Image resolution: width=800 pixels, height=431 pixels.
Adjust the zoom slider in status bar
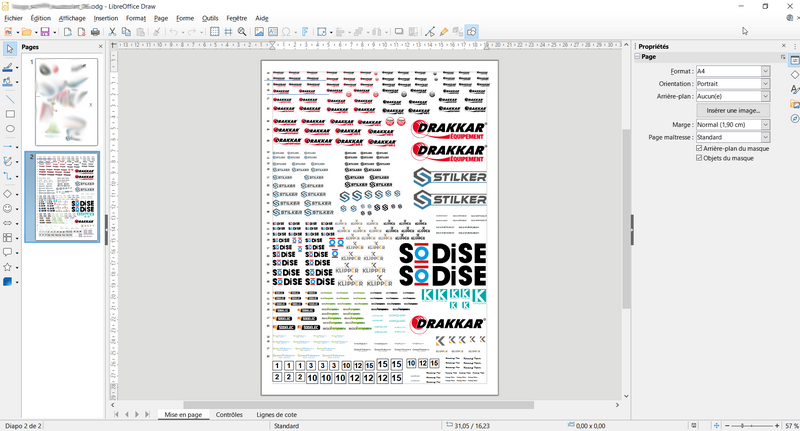point(752,425)
